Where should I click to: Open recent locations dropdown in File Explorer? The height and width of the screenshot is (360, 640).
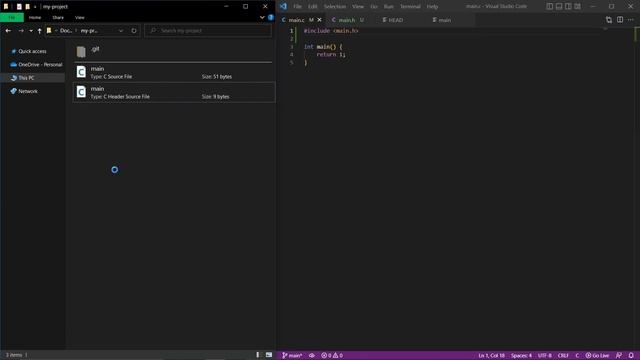coord(31,31)
